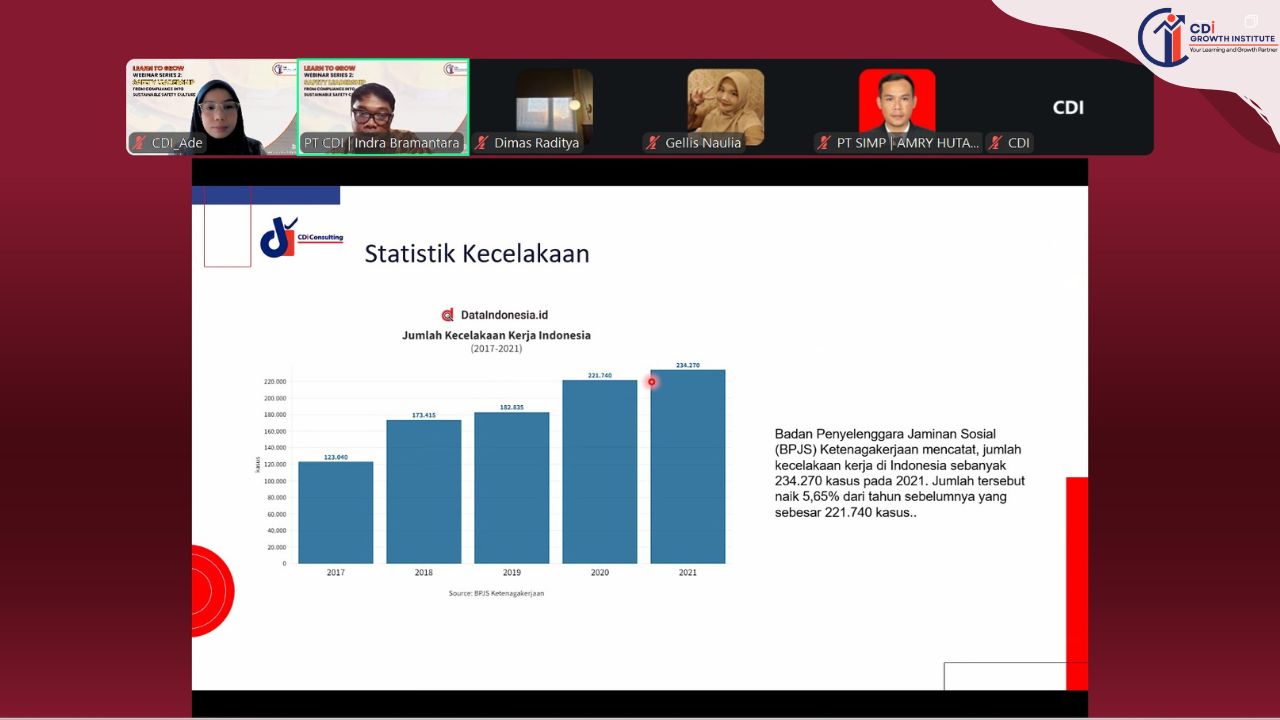The height and width of the screenshot is (720, 1280).
Task: Select the AMRY participant photo with red background
Action: [897, 100]
